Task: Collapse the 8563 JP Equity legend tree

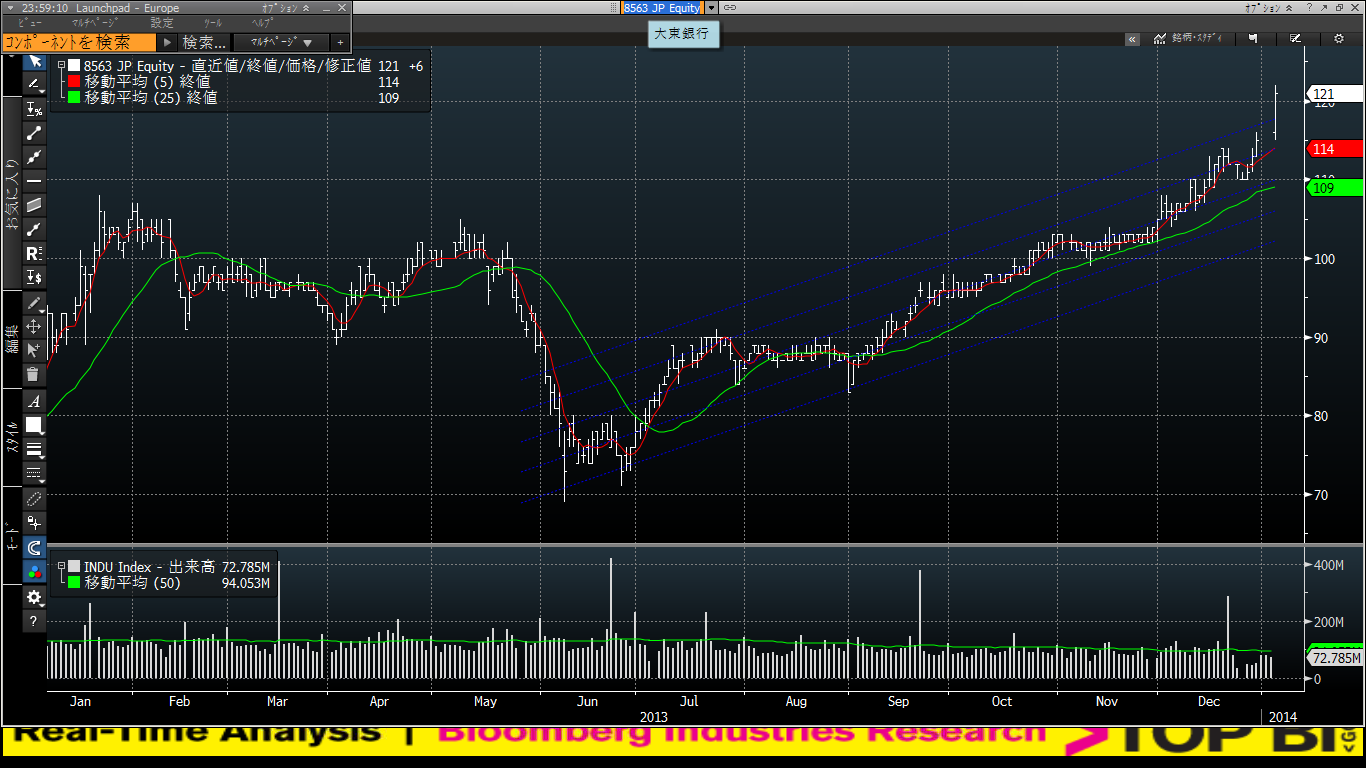Action: [60, 66]
